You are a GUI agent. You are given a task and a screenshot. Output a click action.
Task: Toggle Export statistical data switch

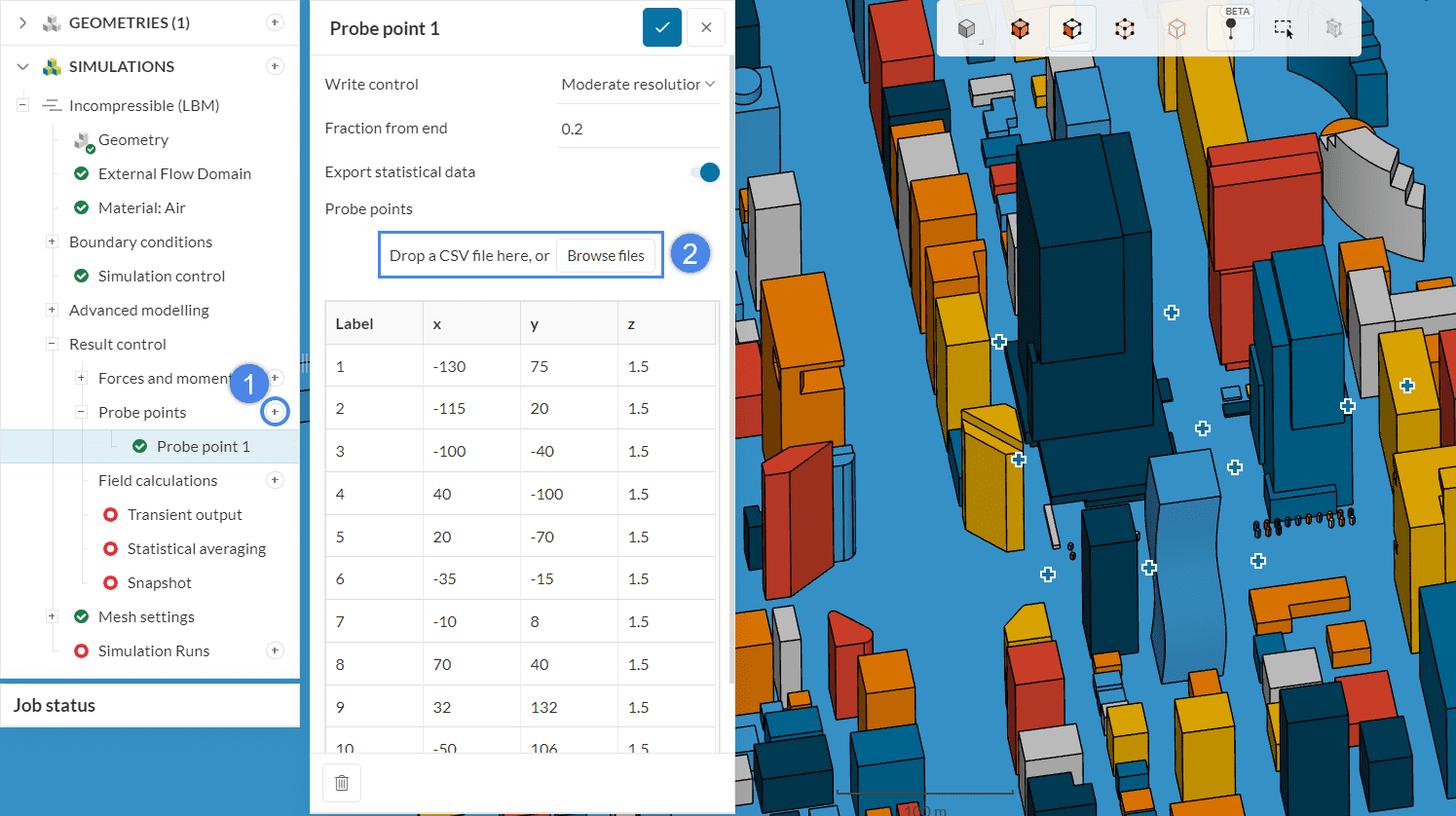tap(705, 172)
